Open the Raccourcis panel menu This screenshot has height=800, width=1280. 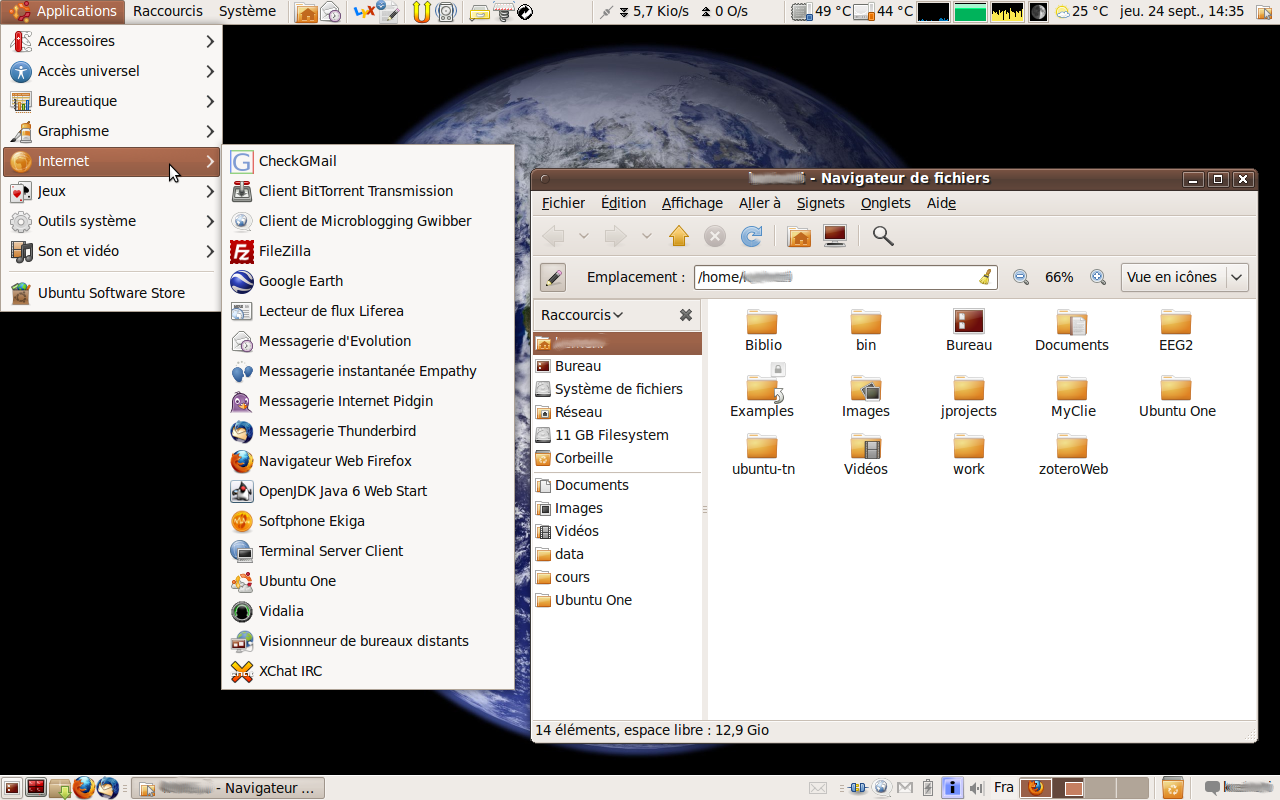(168, 11)
